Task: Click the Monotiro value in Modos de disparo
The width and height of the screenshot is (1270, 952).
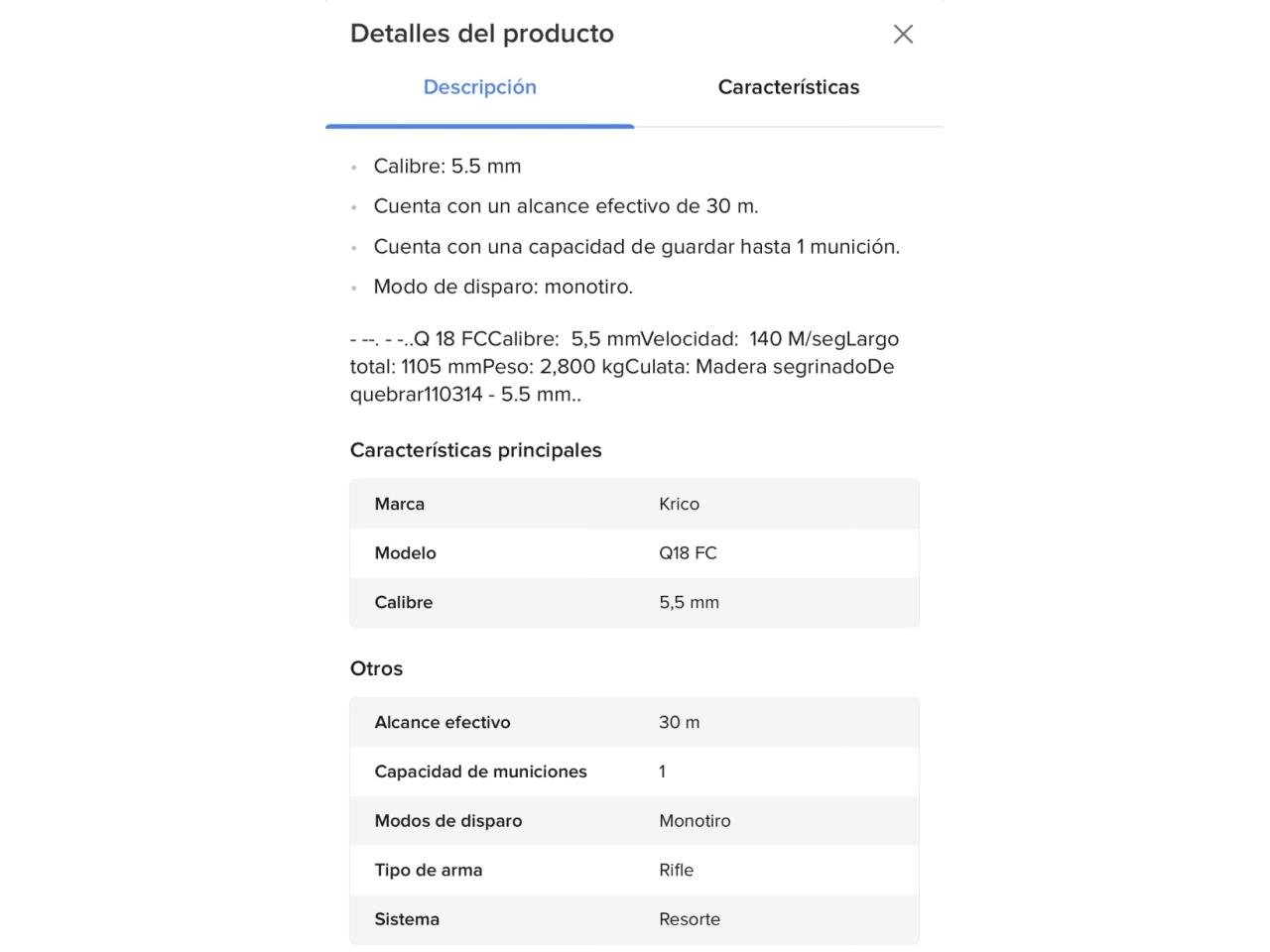Action: pyautogui.click(x=695, y=821)
